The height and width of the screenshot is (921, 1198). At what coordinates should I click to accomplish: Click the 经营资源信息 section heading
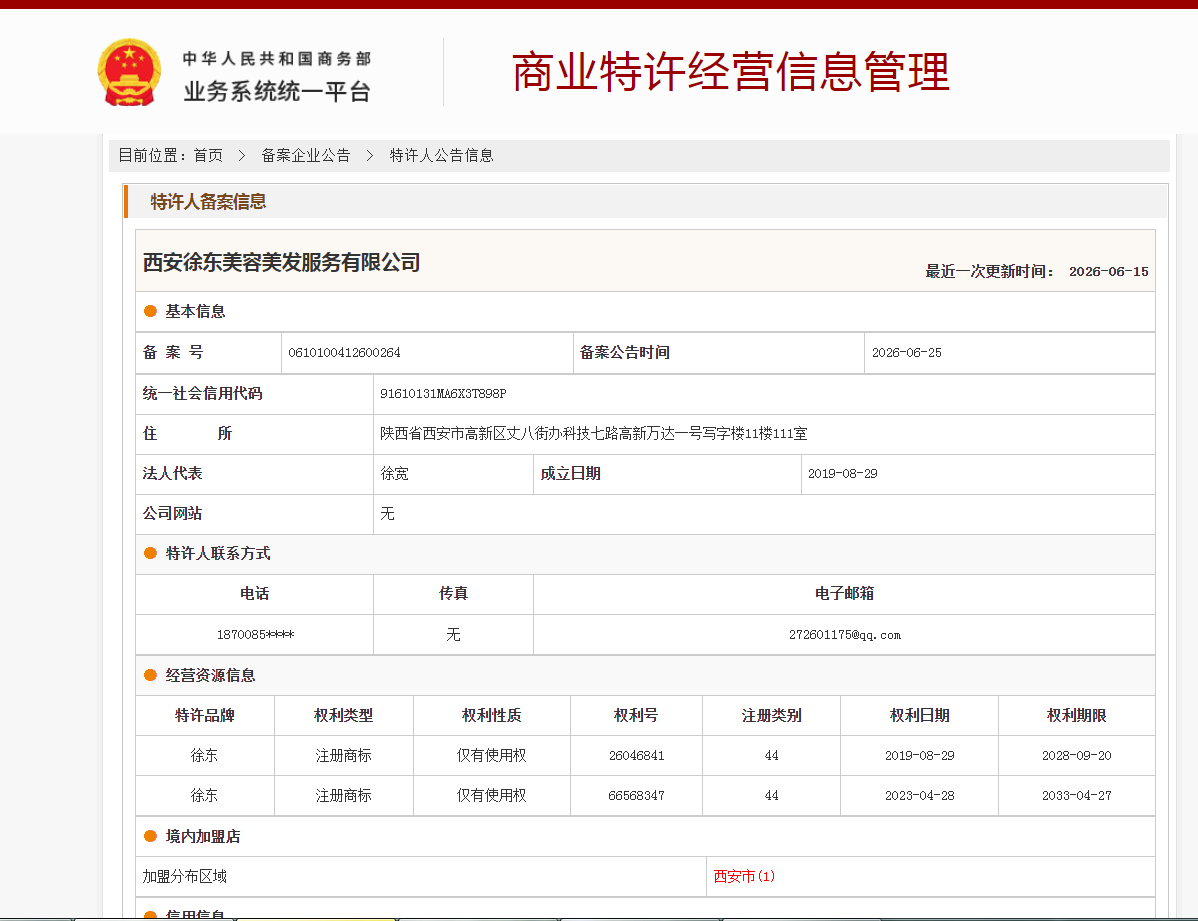click(210, 675)
